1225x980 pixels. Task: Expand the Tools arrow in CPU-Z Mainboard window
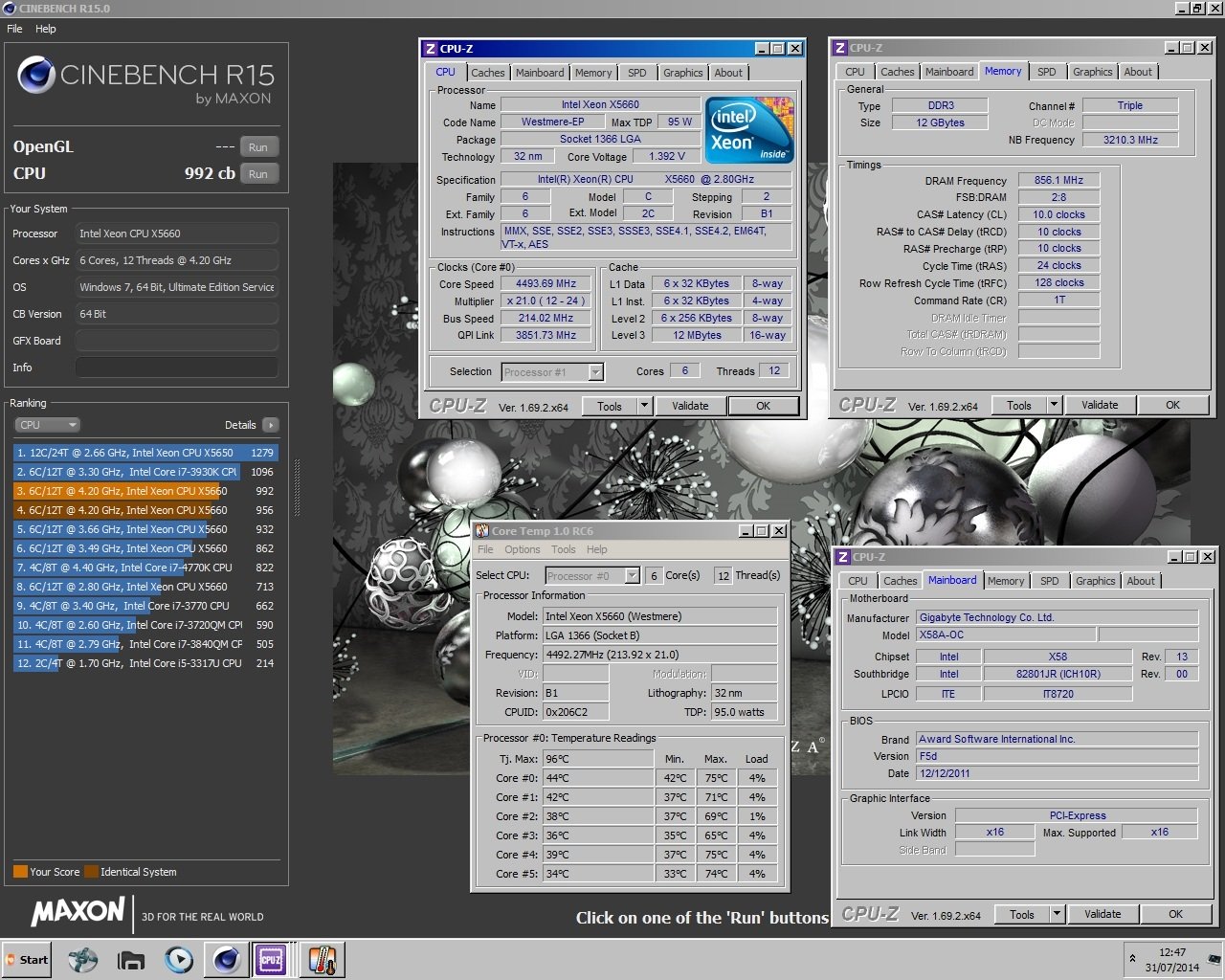pos(1057,914)
